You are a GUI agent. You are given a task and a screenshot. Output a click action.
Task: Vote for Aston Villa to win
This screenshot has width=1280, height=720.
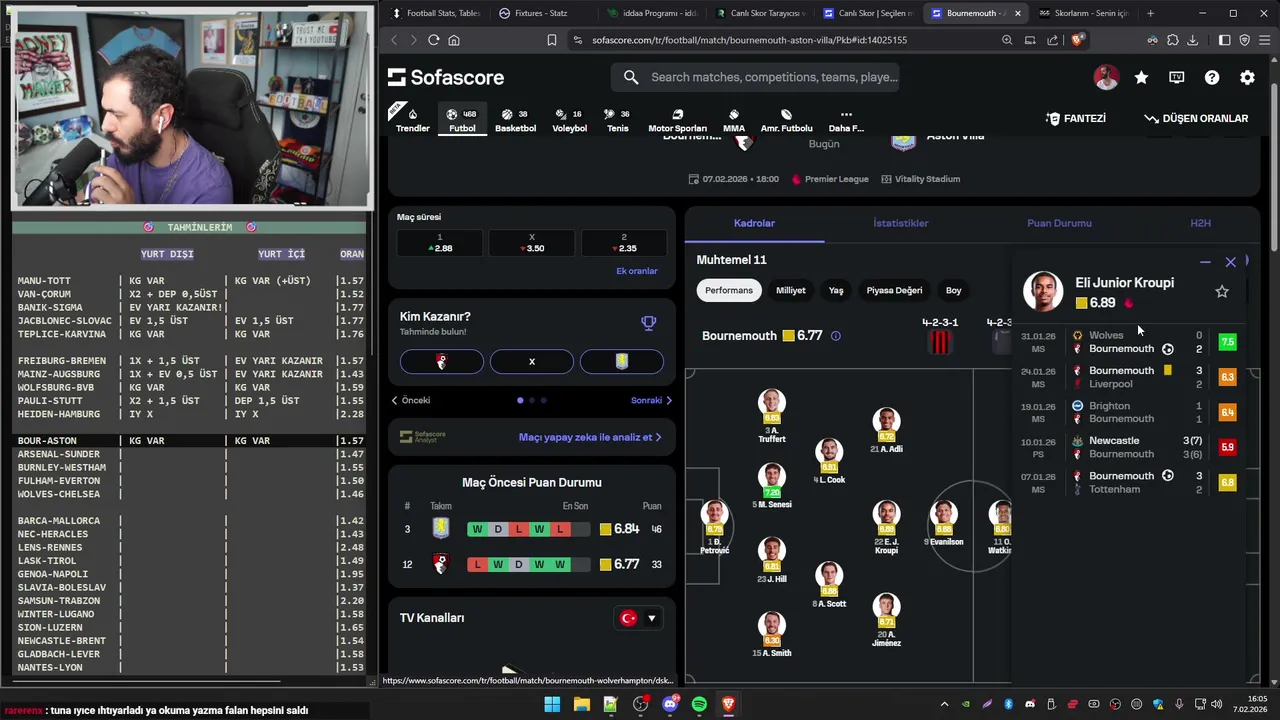click(621, 361)
